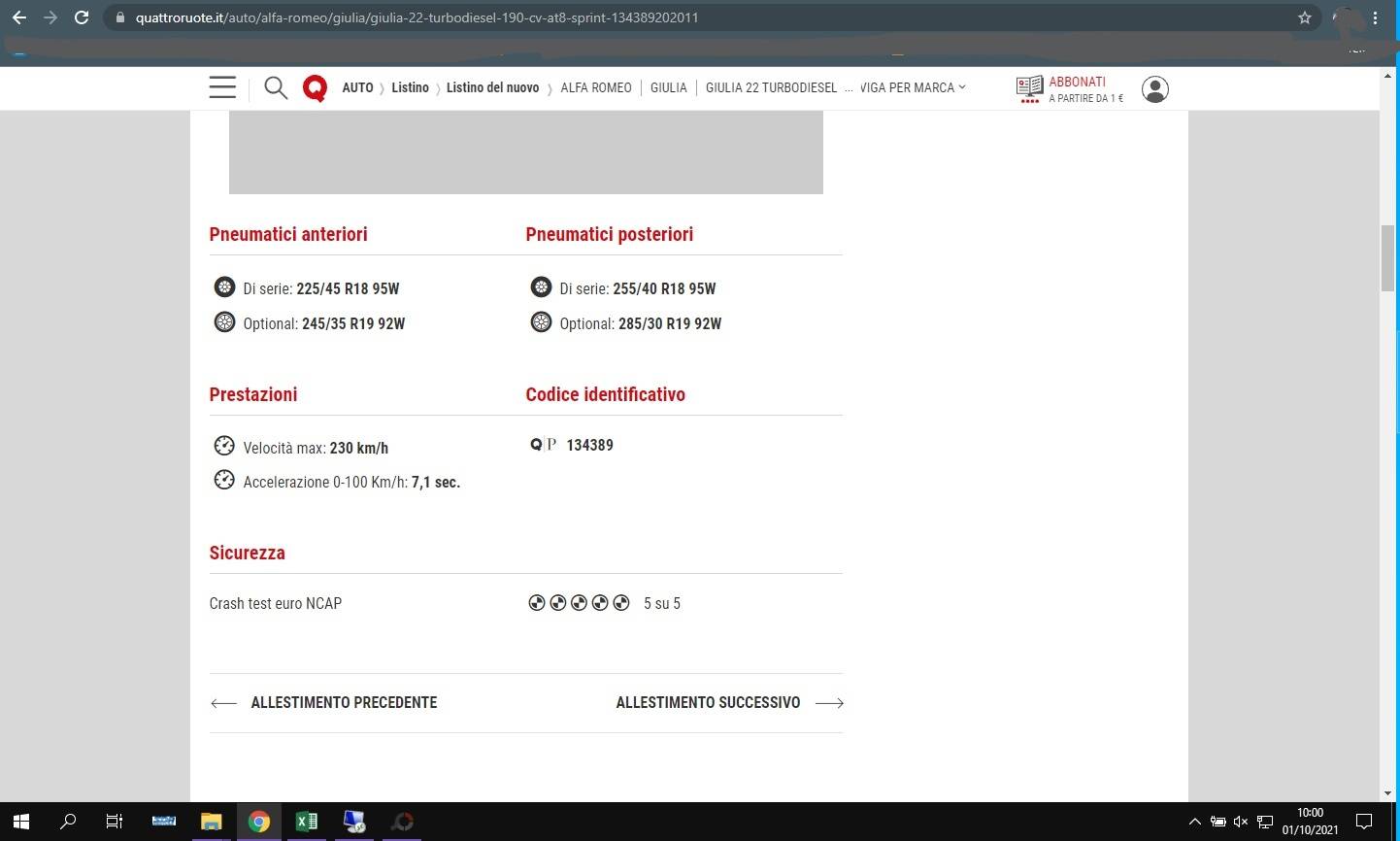Reload the page in browser
1400x841 pixels.
pos(82,17)
